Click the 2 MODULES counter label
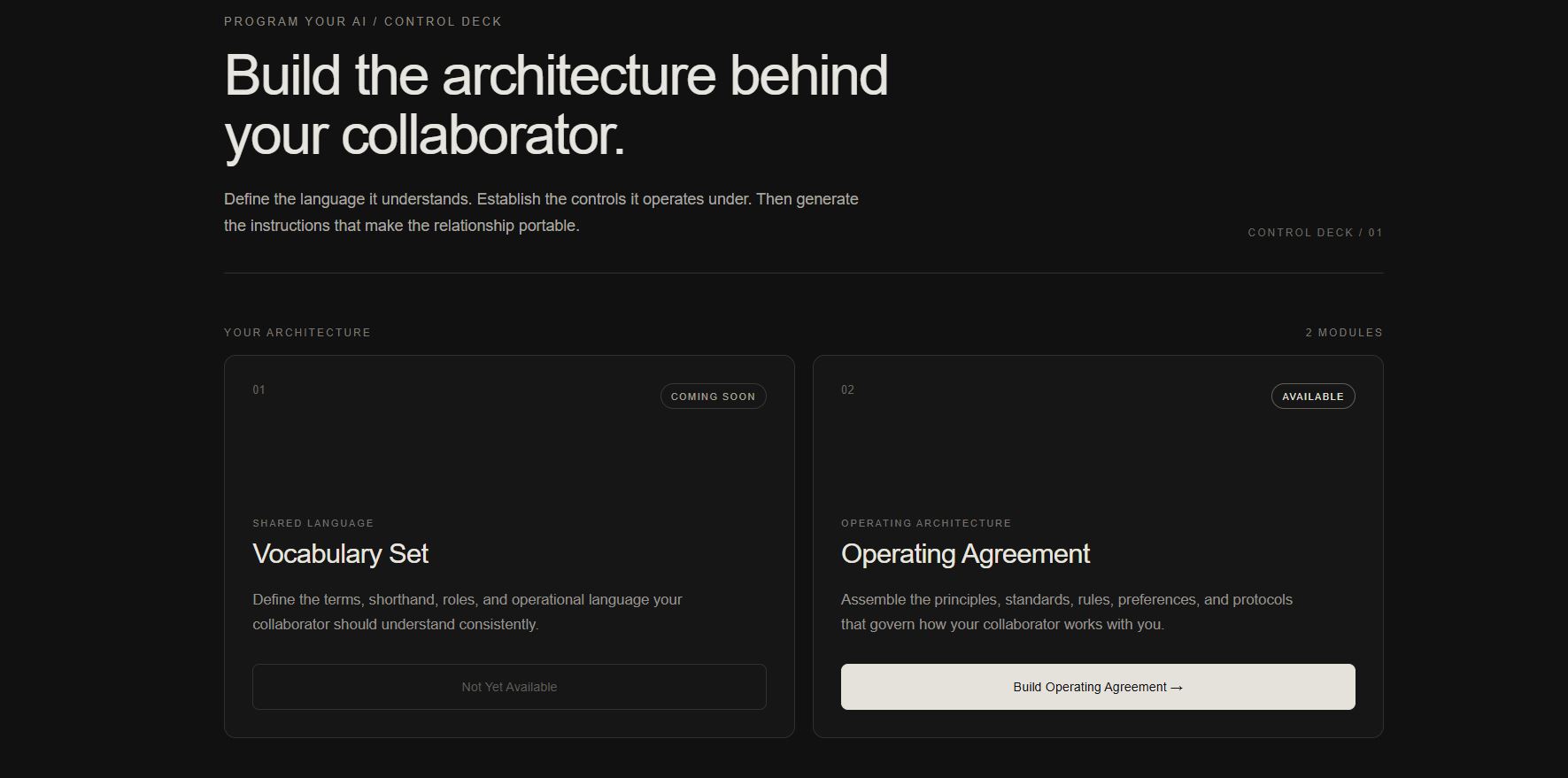 [1344, 333]
